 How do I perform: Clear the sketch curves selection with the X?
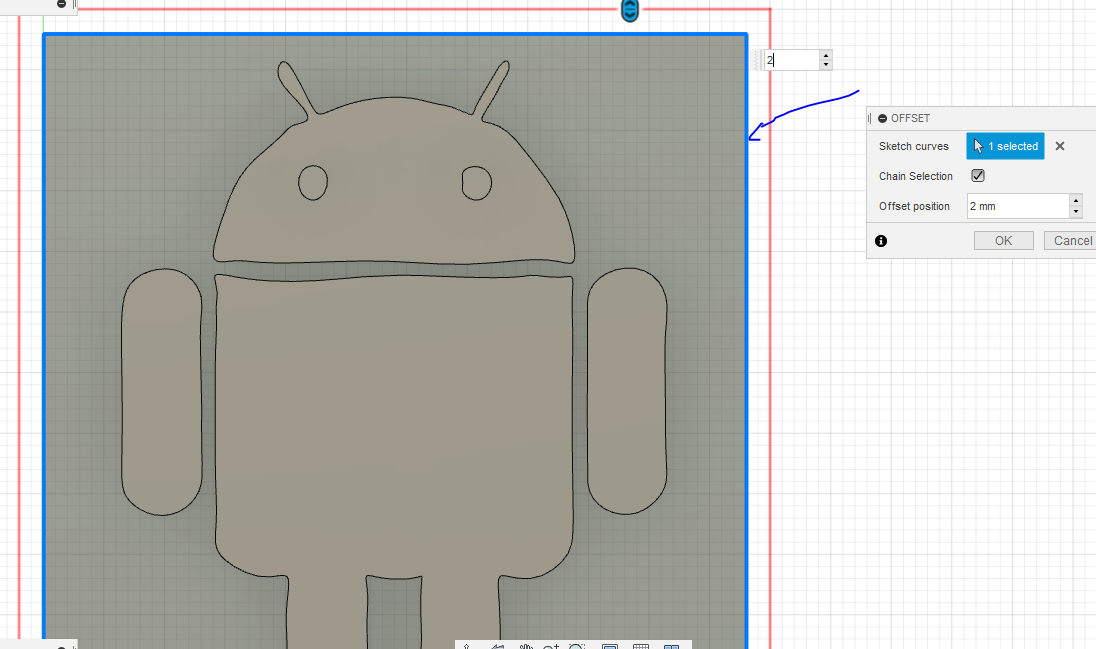coord(1060,146)
